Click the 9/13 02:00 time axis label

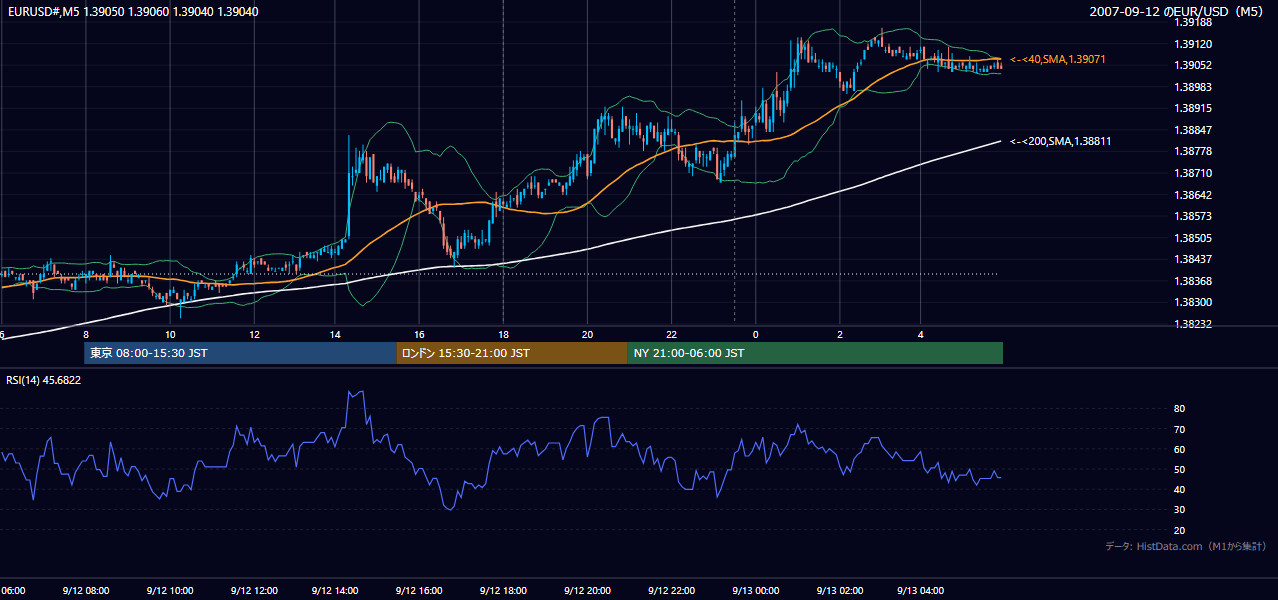pos(839,591)
